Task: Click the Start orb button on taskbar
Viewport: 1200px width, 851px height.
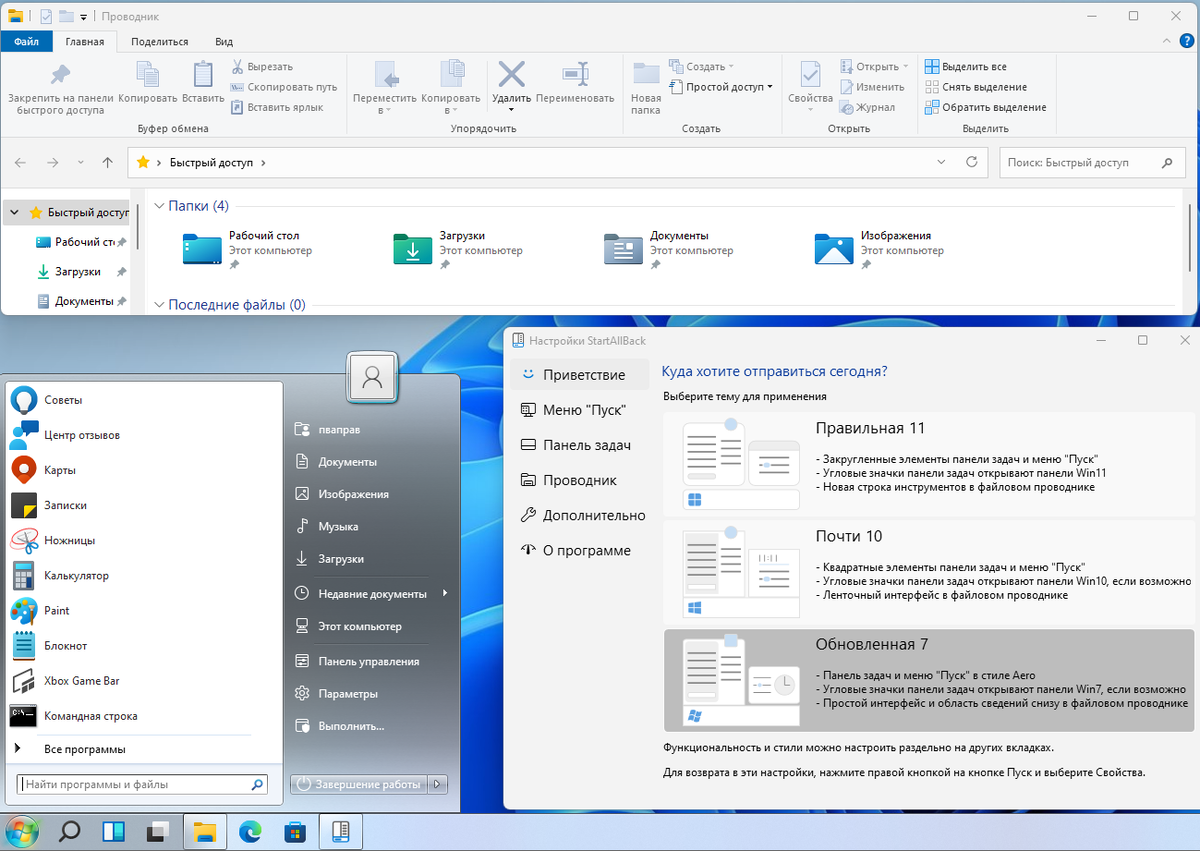Action: pyautogui.click(x=22, y=830)
